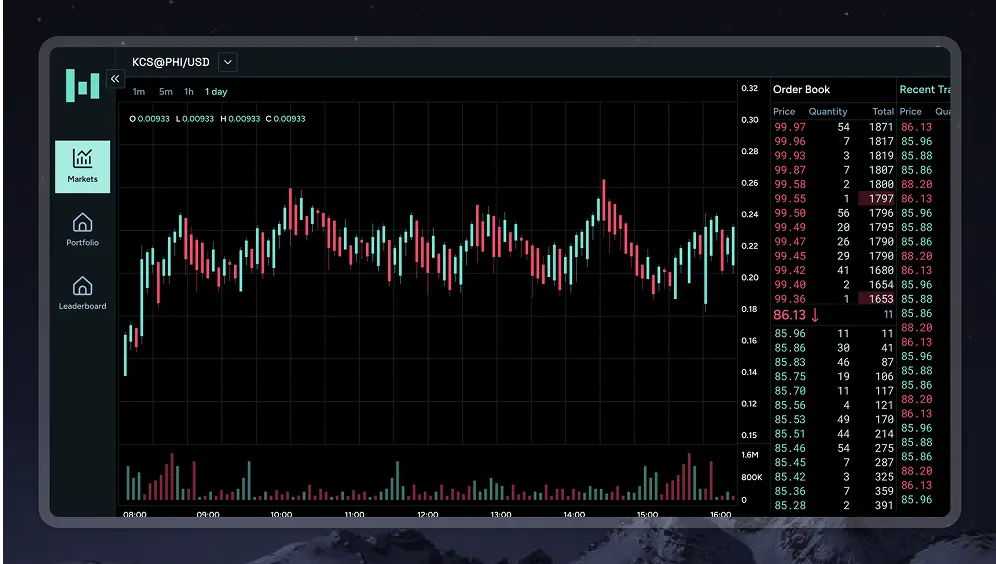The width and height of the screenshot is (996, 564).
Task: Select the 1m chart interval
Action: coord(138,91)
